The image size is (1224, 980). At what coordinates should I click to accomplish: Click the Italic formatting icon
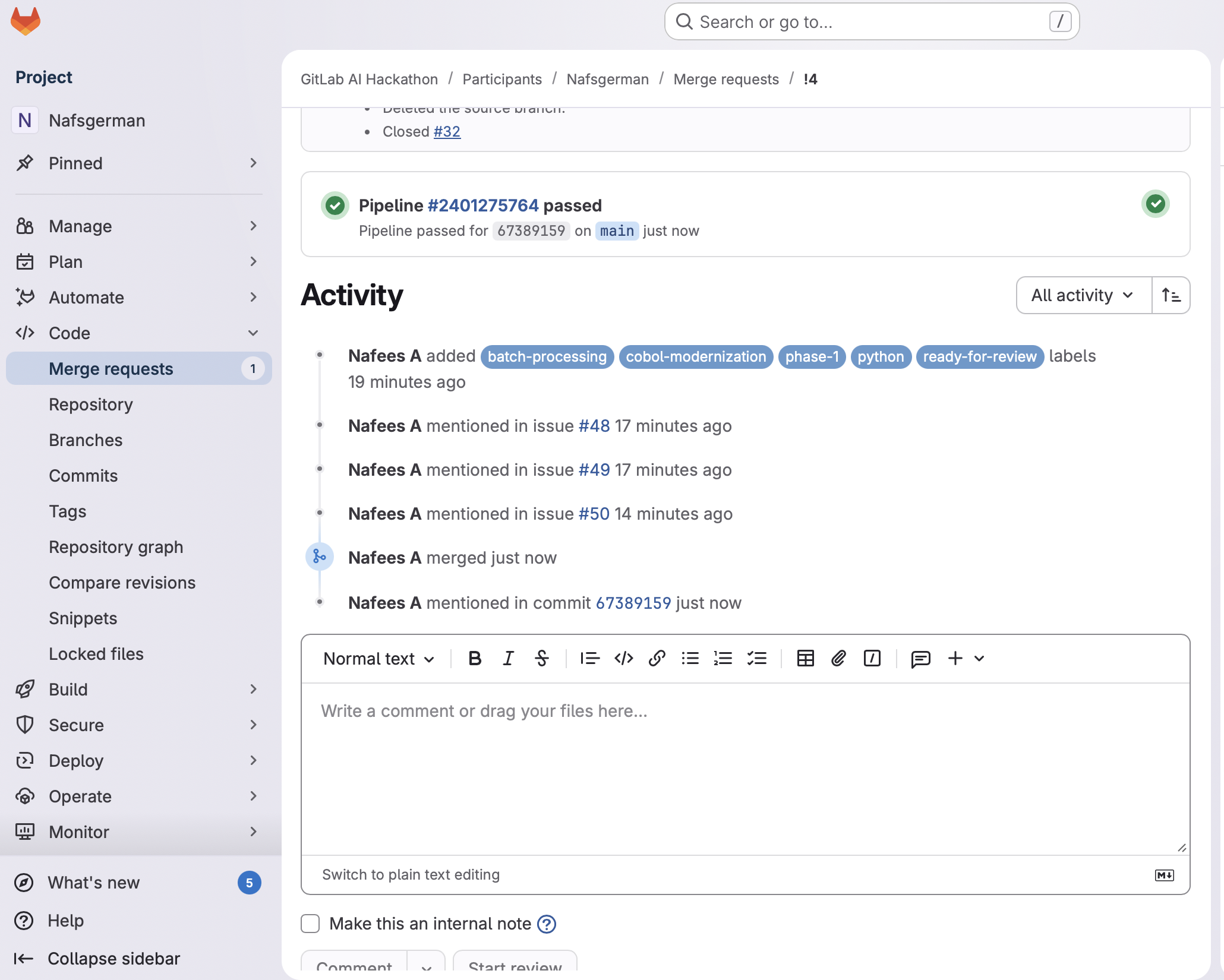pyautogui.click(x=508, y=658)
